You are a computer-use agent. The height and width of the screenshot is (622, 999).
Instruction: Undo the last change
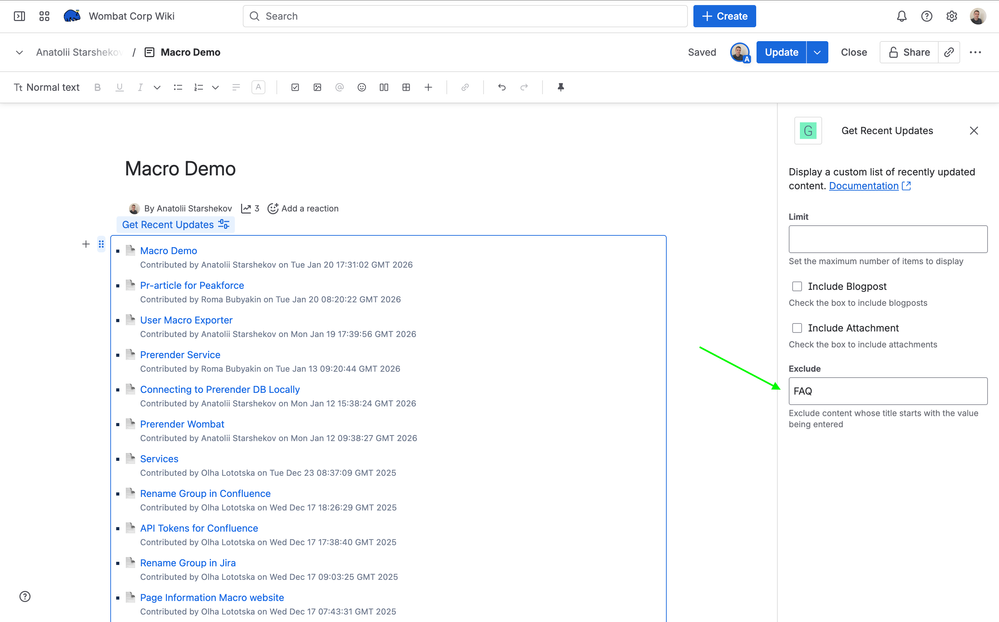pyautogui.click(x=502, y=87)
